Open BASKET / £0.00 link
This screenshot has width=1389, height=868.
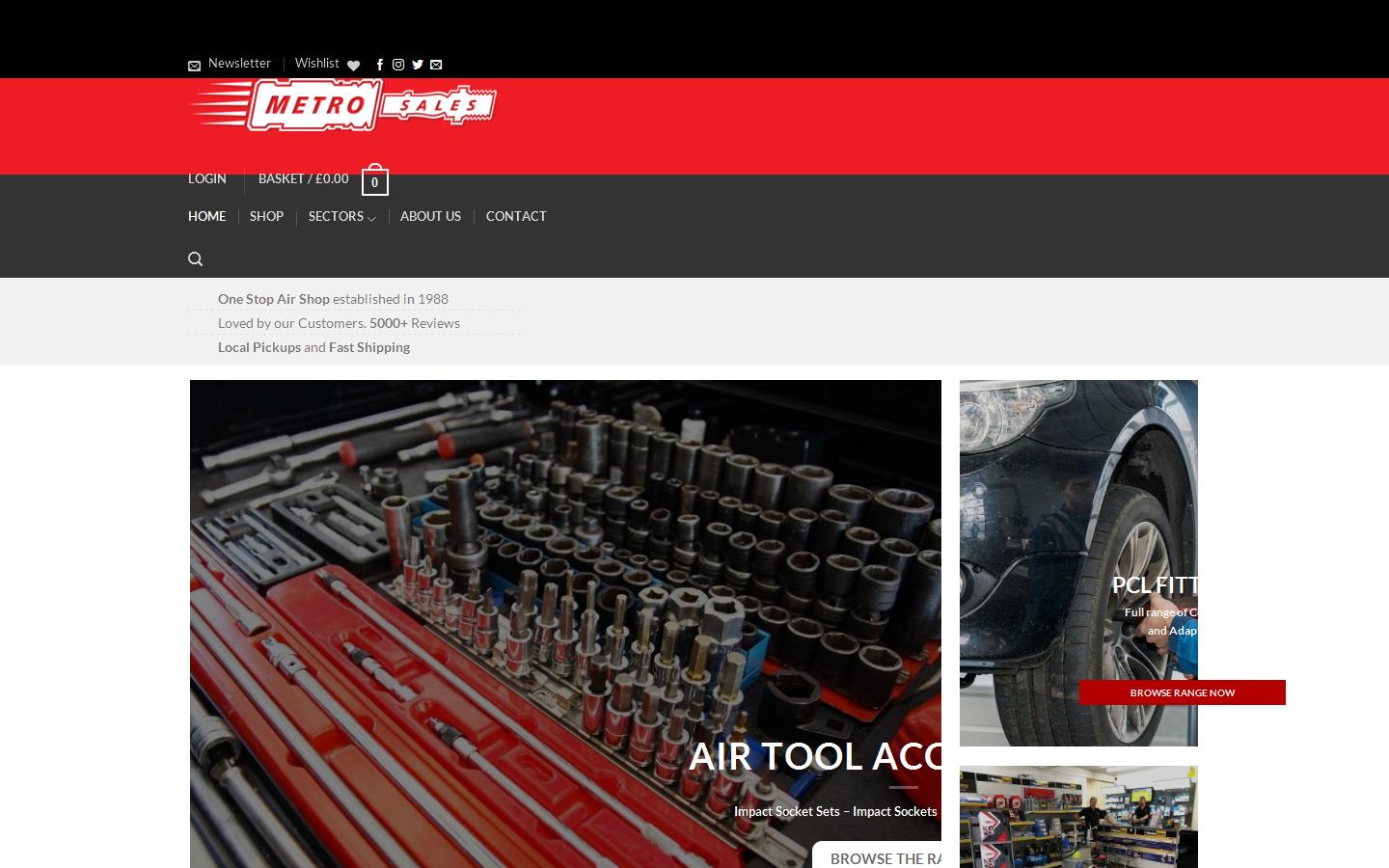pos(303,178)
